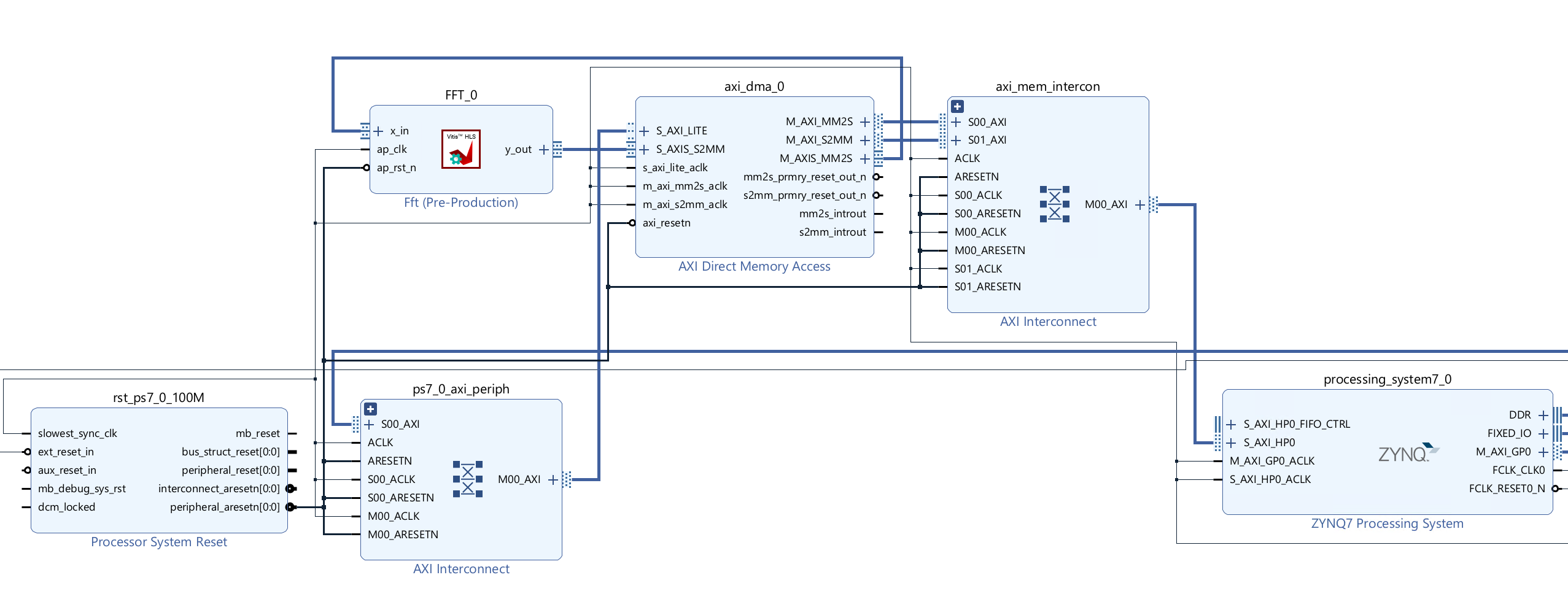1568x599 pixels.
Task: Click the ZYNQ7 Processing System label
Action: coord(1387,524)
